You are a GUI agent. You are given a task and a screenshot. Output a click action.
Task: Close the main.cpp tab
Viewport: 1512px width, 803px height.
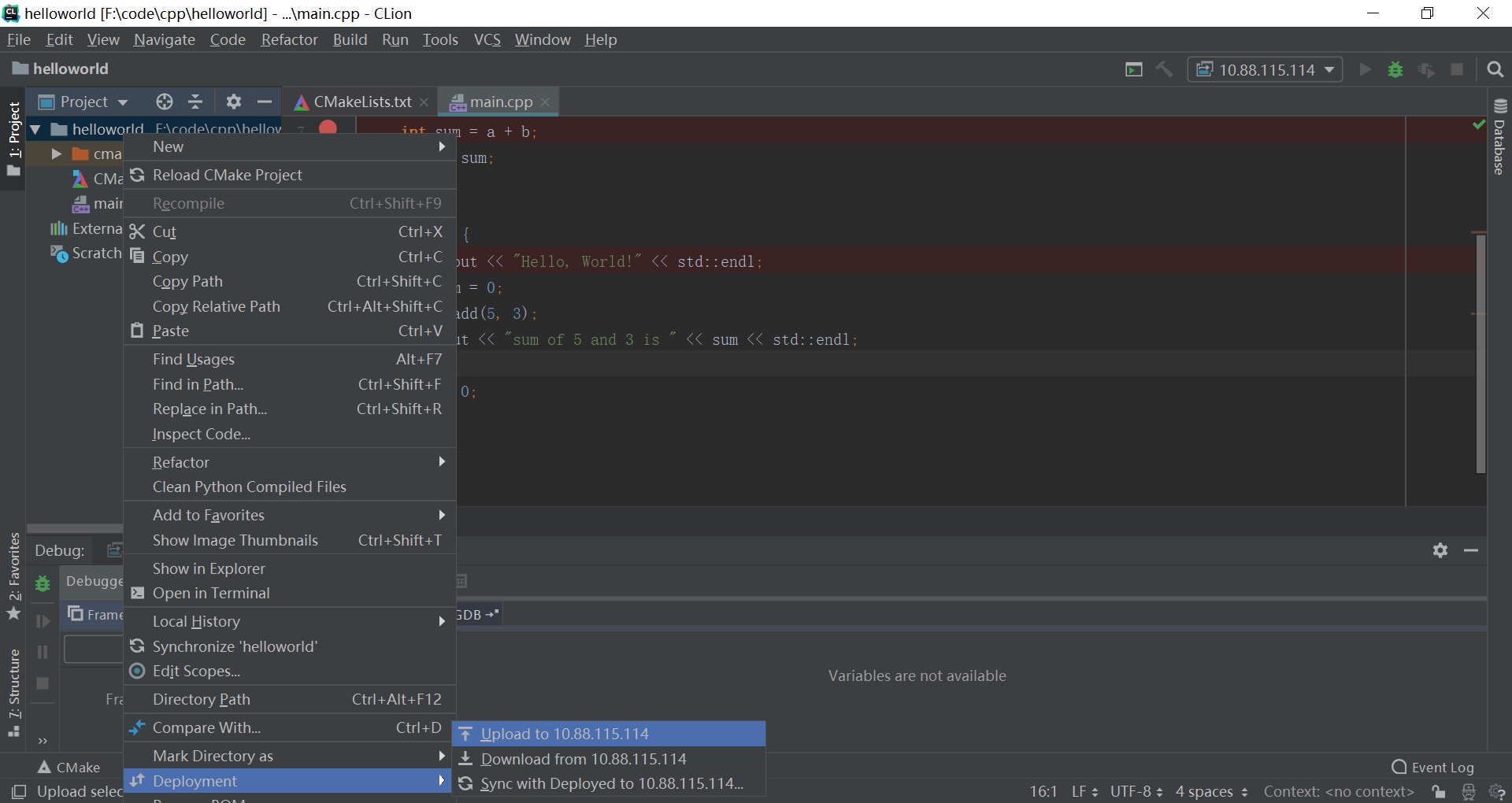(x=545, y=102)
